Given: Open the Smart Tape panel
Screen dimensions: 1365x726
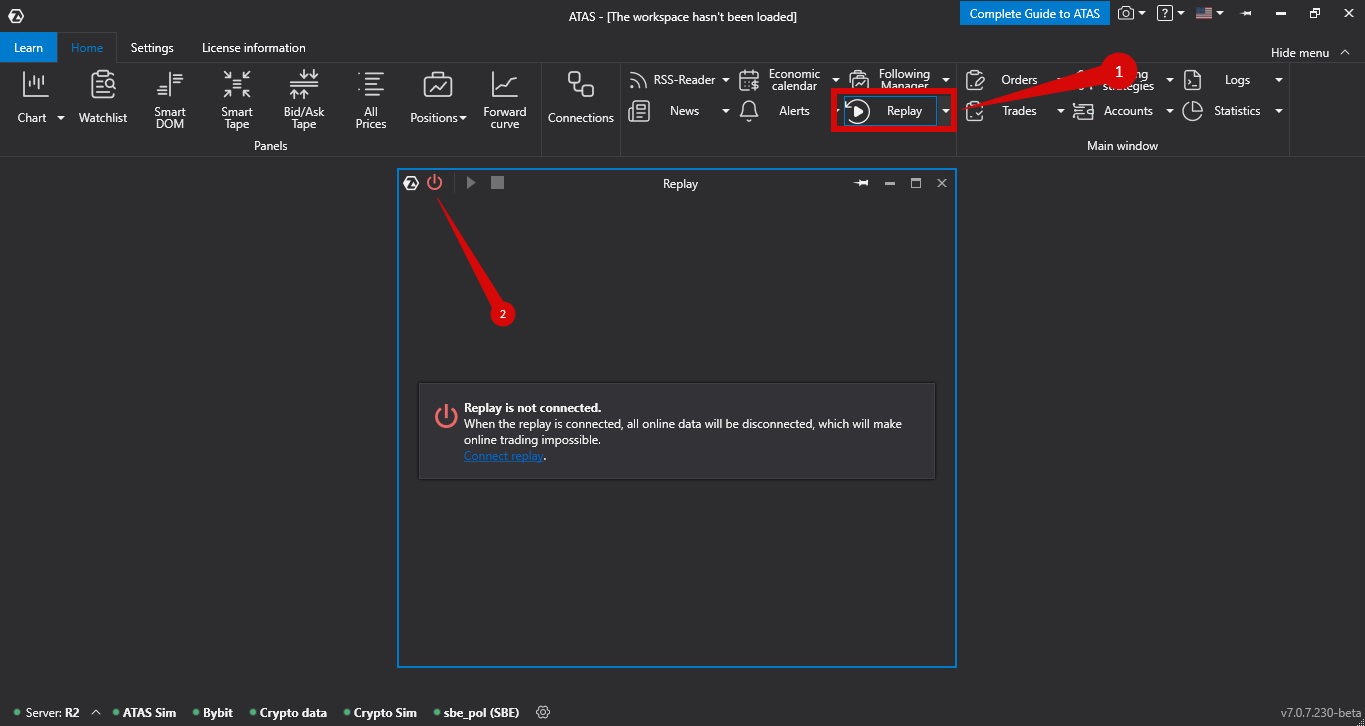Looking at the screenshot, I should tap(237, 100).
